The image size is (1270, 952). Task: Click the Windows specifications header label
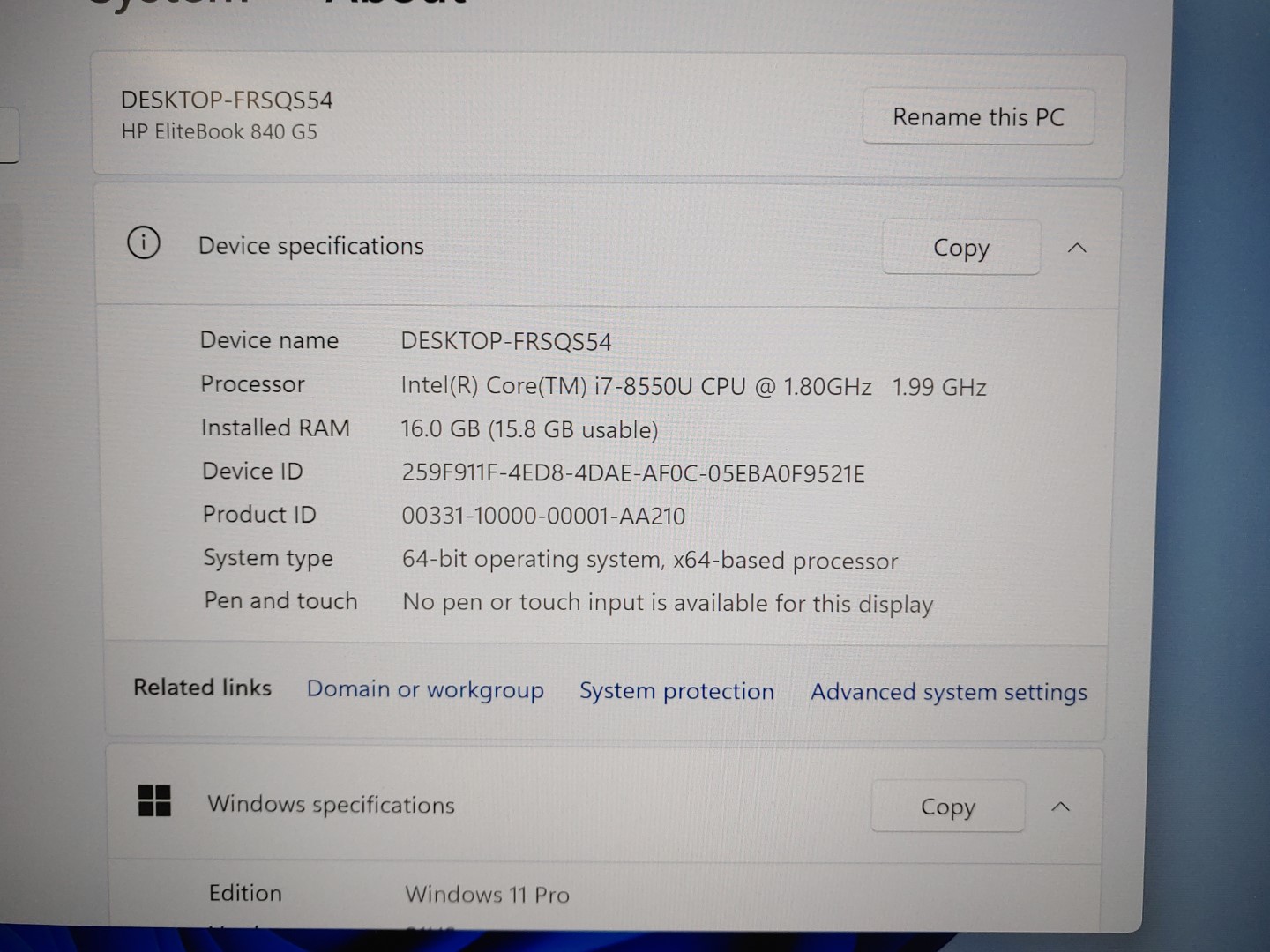[331, 804]
